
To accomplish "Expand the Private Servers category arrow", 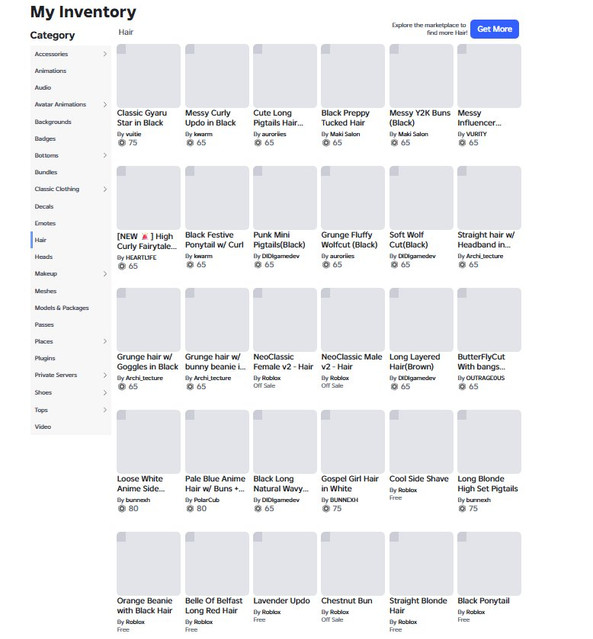I will point(105,375).
